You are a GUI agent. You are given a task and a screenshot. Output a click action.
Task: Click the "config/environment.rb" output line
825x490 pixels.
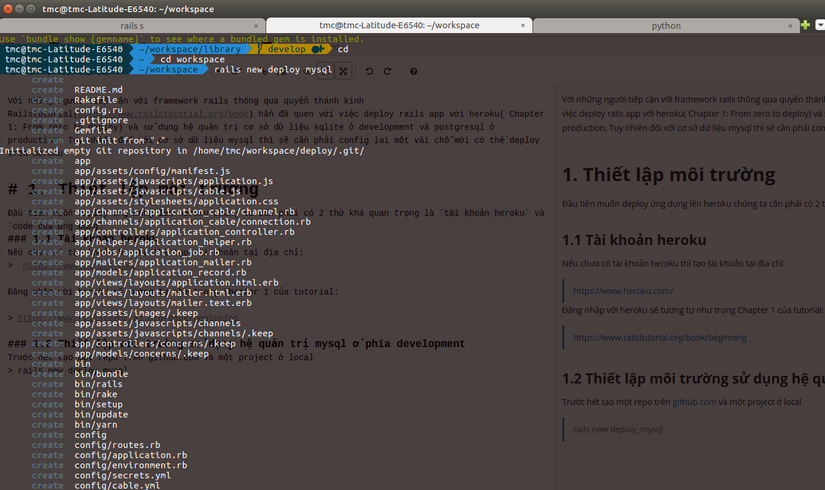tap(130, 465)
